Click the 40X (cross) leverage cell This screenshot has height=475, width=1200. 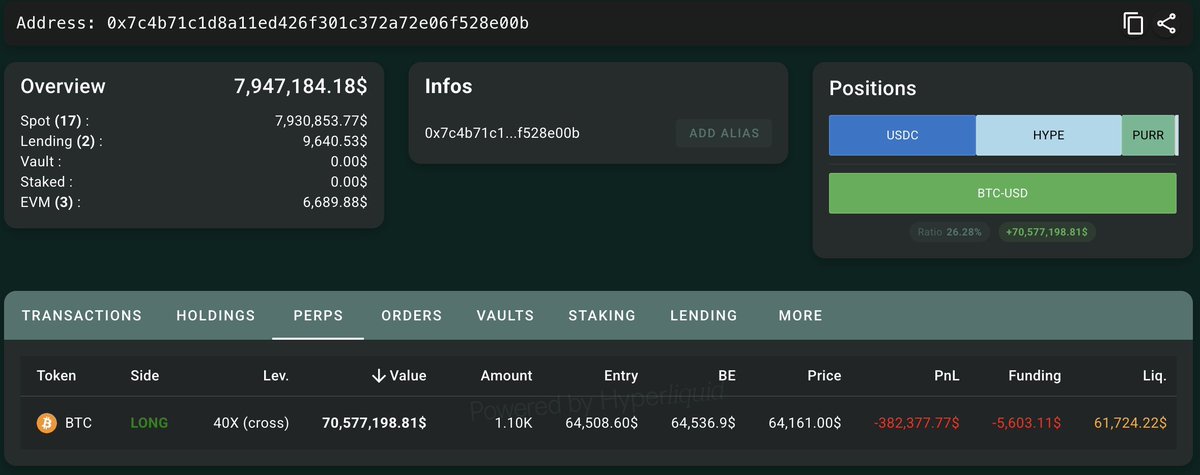[x=251, y=423]
